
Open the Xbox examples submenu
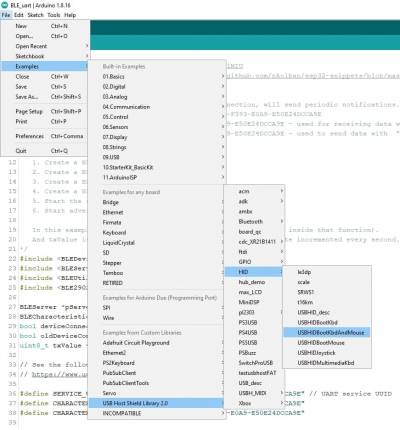254,403
